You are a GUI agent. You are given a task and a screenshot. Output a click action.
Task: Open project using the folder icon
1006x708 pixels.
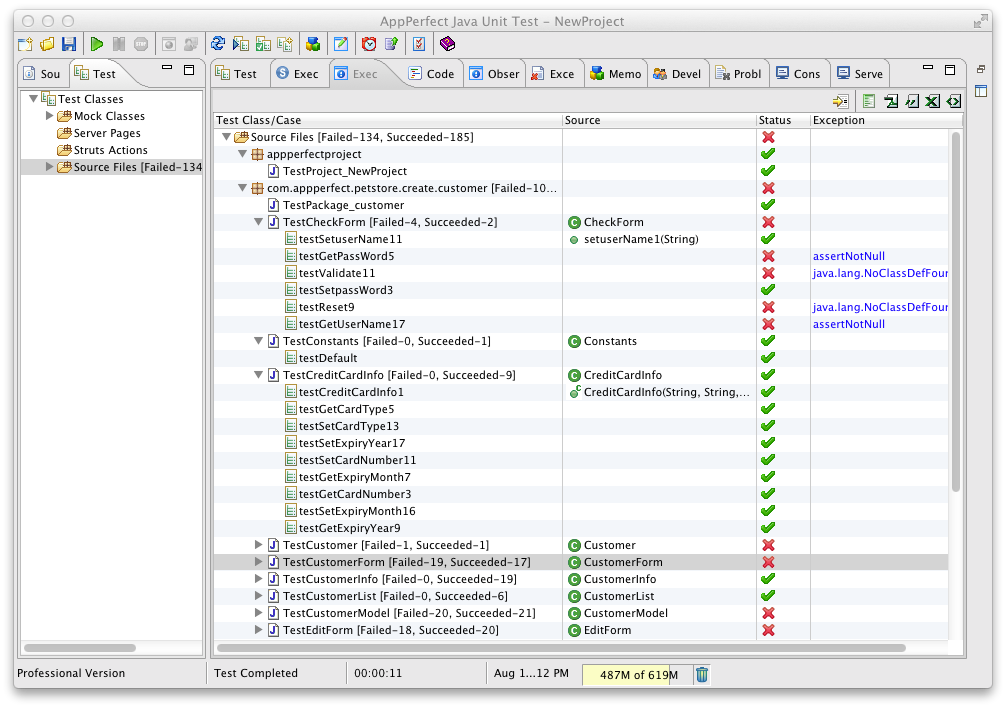coord(47,44)
